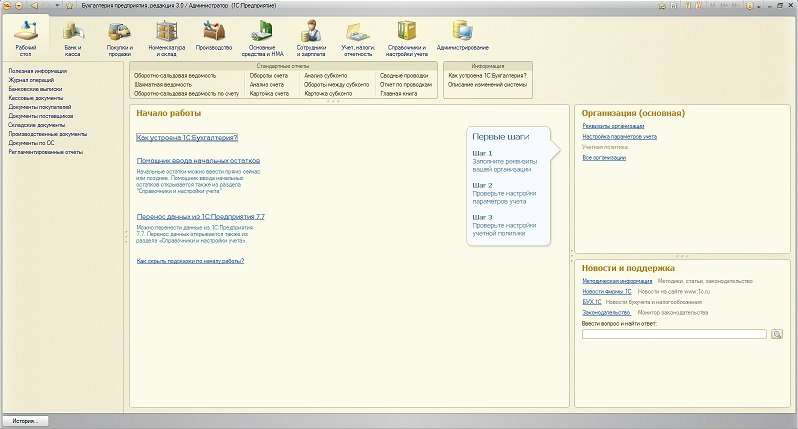Open Складские документы in the left panel

37,125
